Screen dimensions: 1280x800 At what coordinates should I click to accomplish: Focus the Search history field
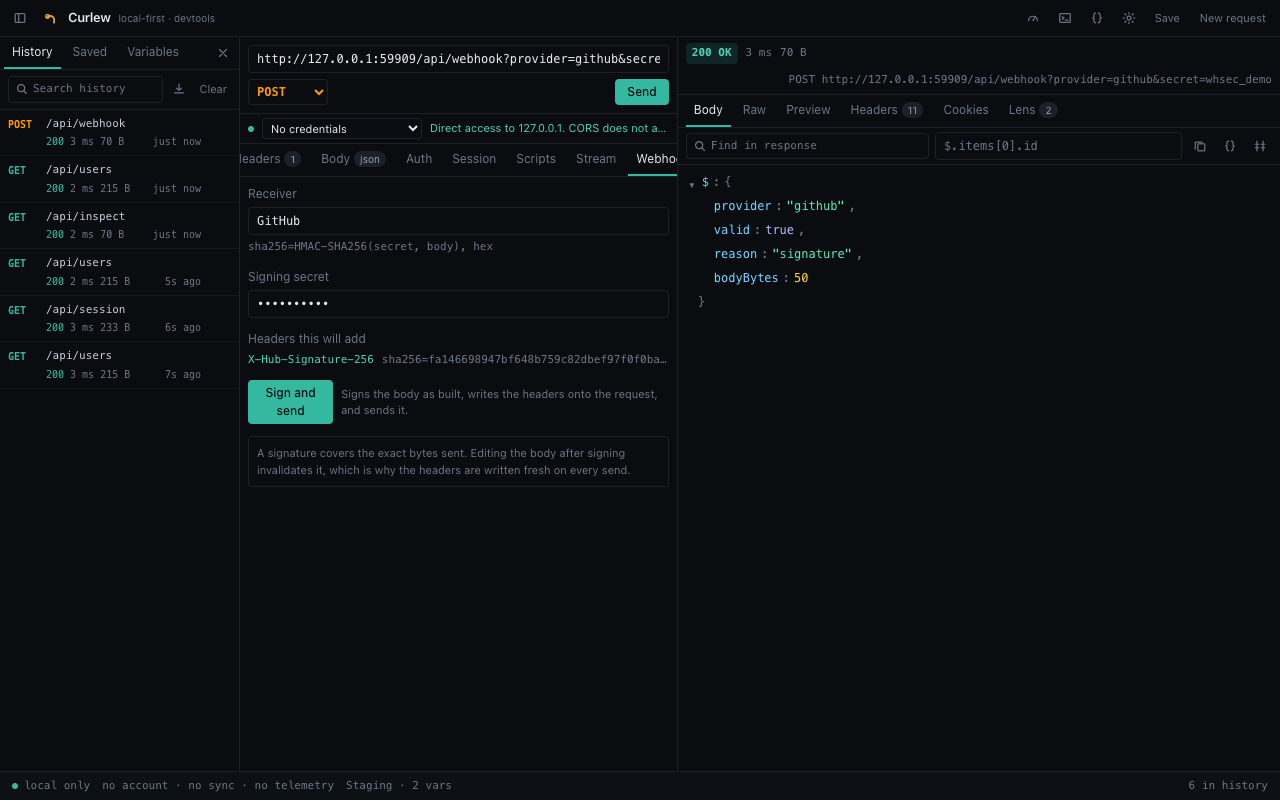click(85, 89)
